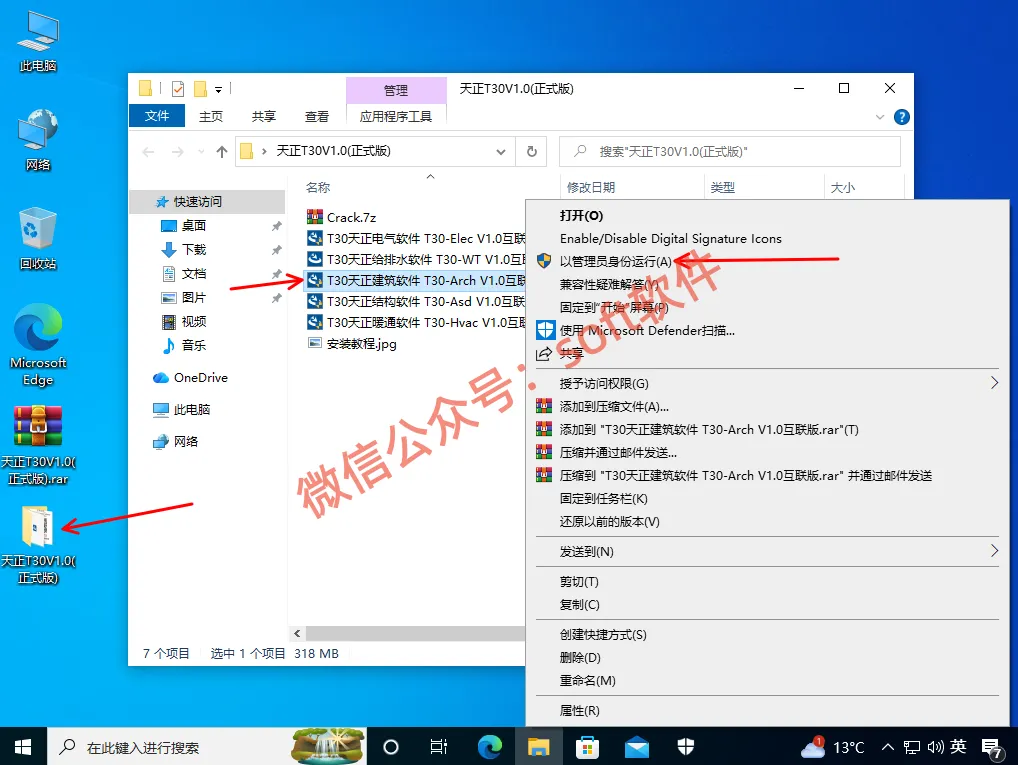1018x765 pixels.
Task: Open 应用程序工具 ribbon tab
Action: (396, 116)
